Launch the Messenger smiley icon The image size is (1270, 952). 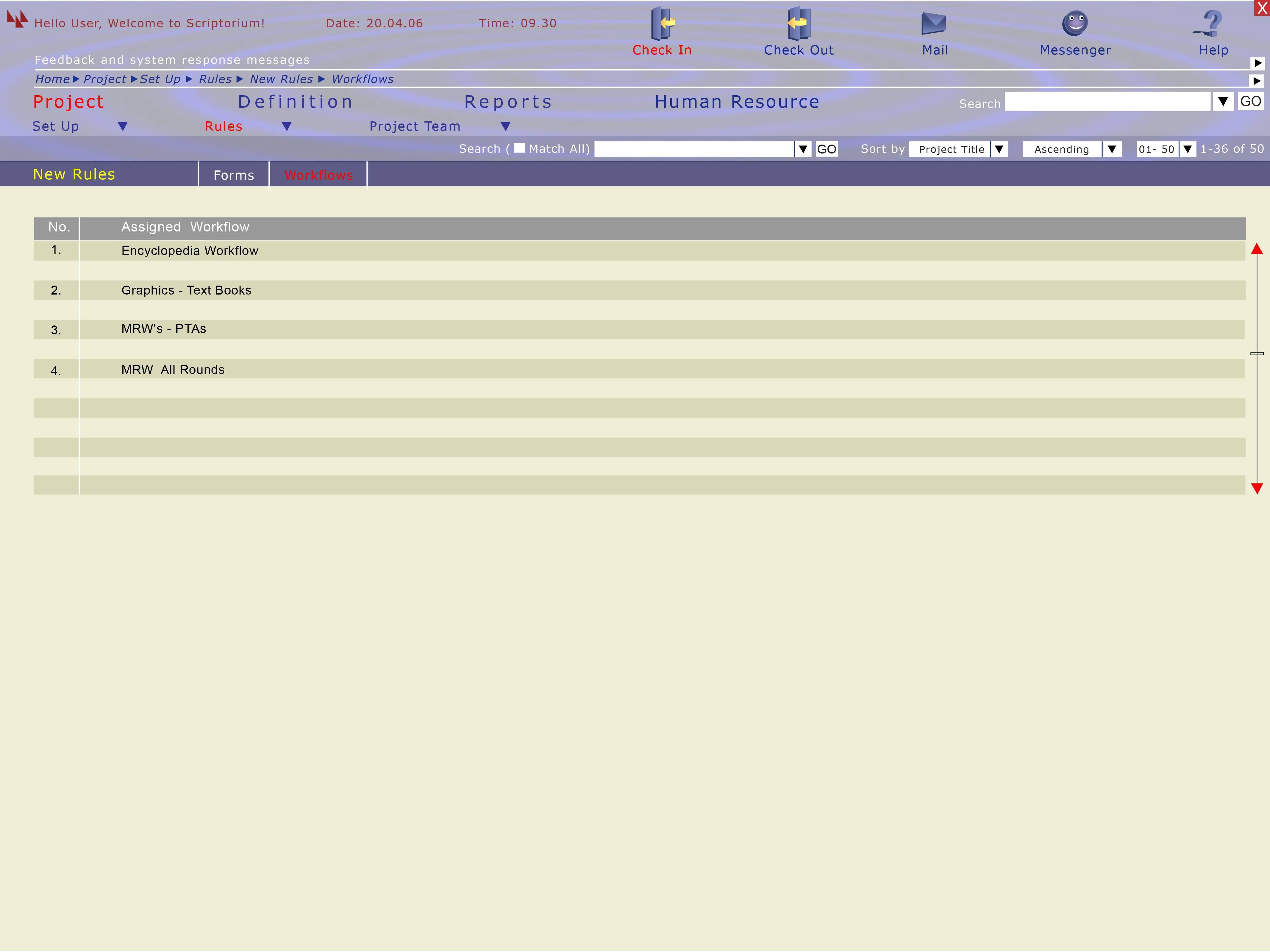pos(1075,24)
